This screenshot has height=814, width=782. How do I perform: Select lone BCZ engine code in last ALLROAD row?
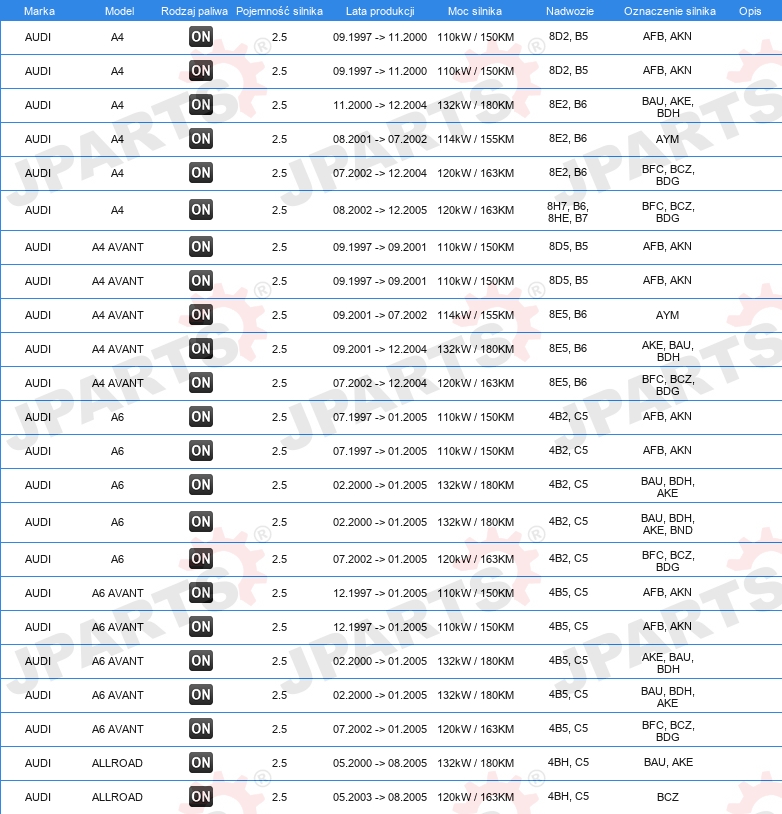668,797
